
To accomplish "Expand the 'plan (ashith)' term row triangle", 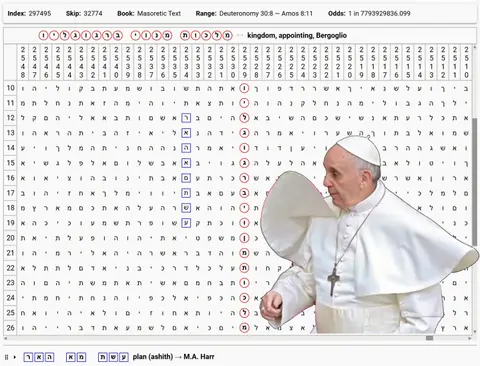I will [x=15, y=357].
